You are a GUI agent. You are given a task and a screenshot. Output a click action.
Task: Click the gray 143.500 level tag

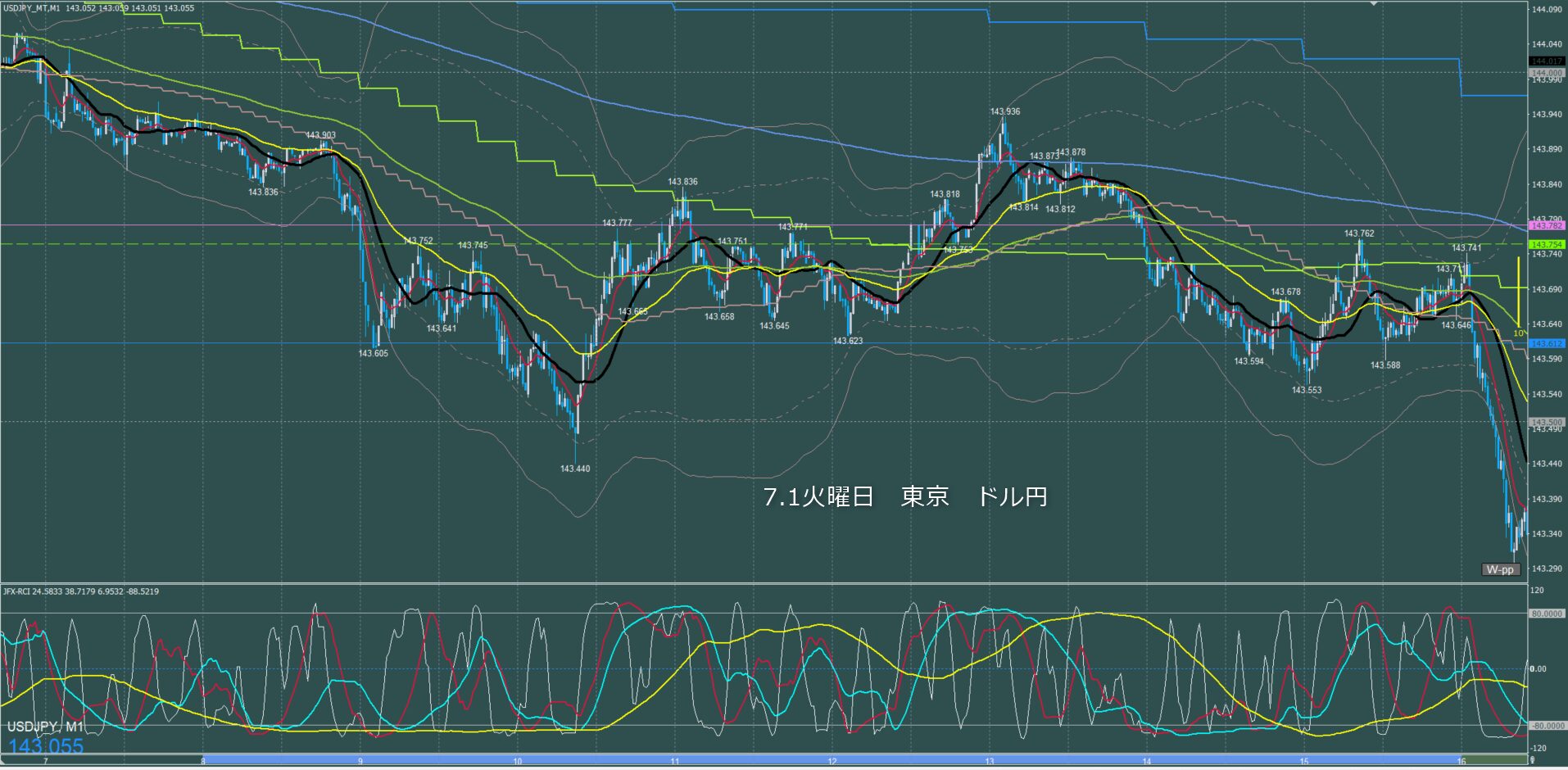(1547, 422)
